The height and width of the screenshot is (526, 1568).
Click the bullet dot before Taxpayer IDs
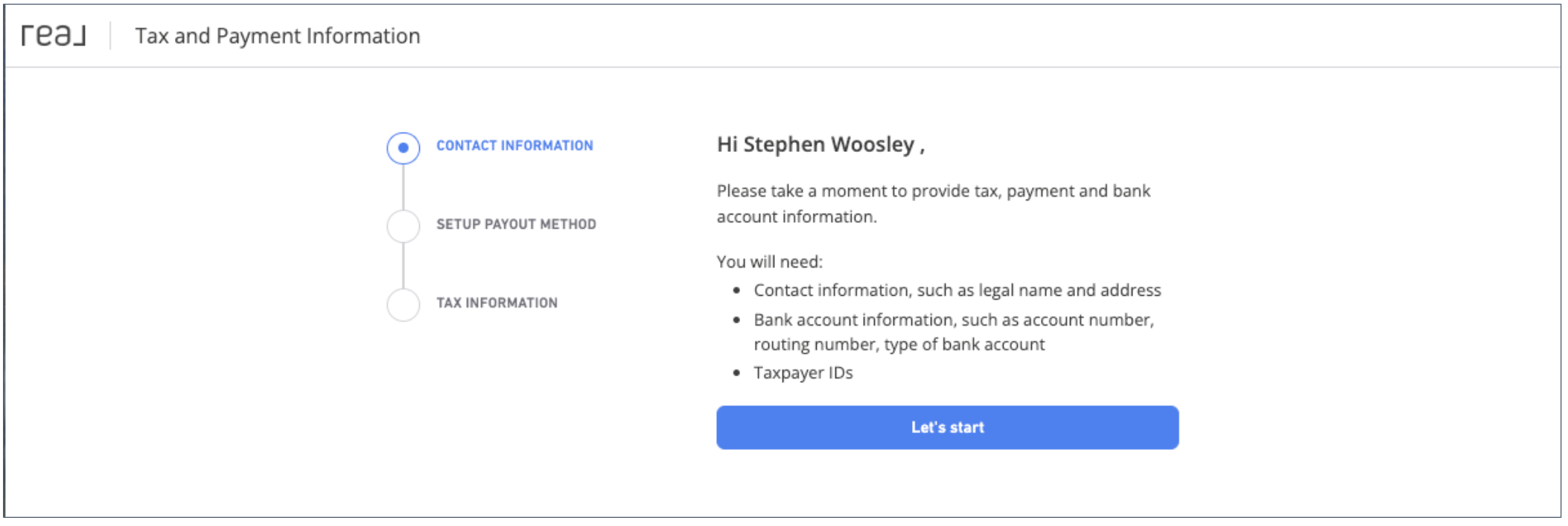pyautogui.click(x=736, y=373)
